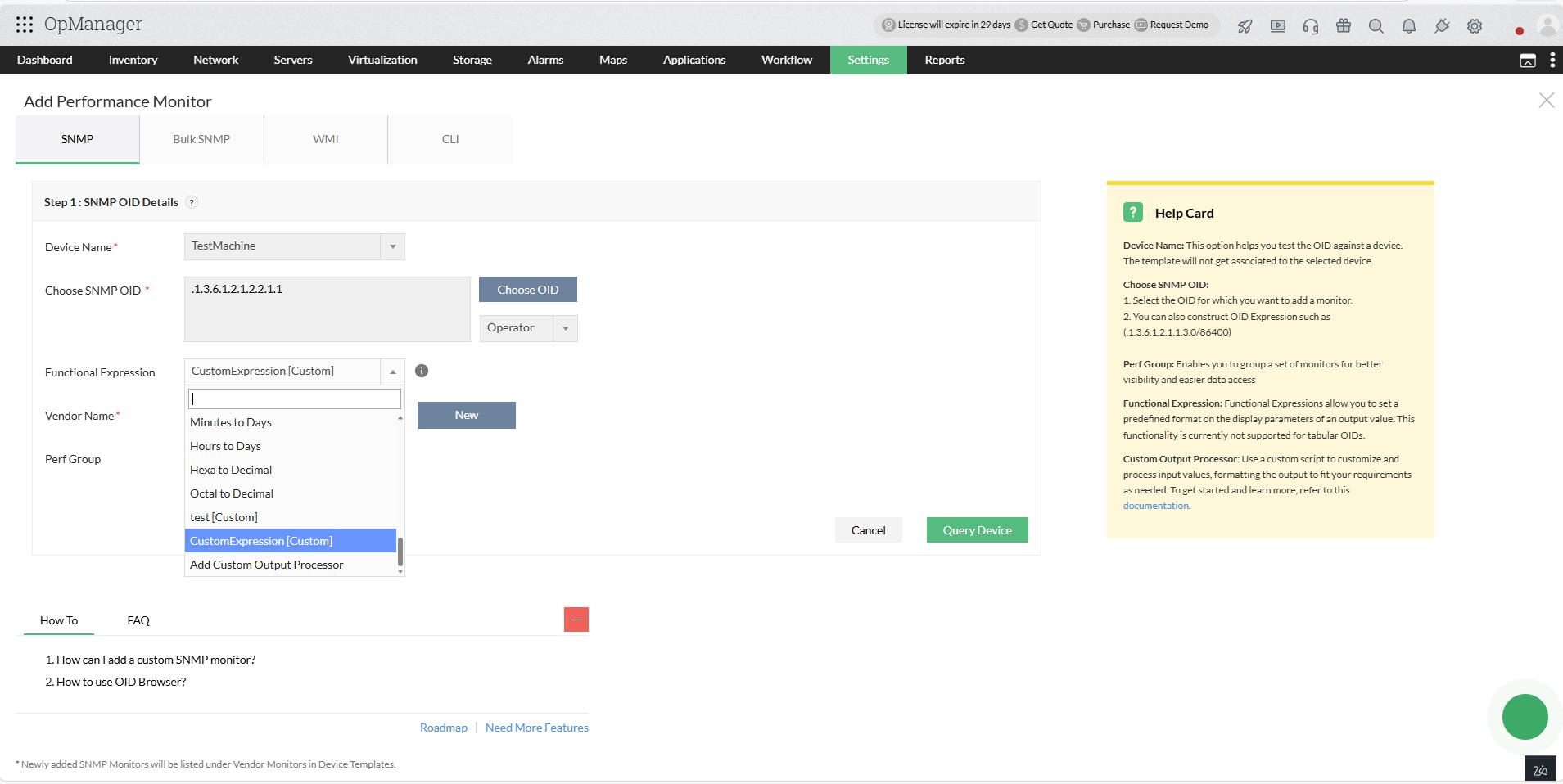Open the How To tab
The height and width of the screenshot is (784, 1563).
click(x=59, y=620)
